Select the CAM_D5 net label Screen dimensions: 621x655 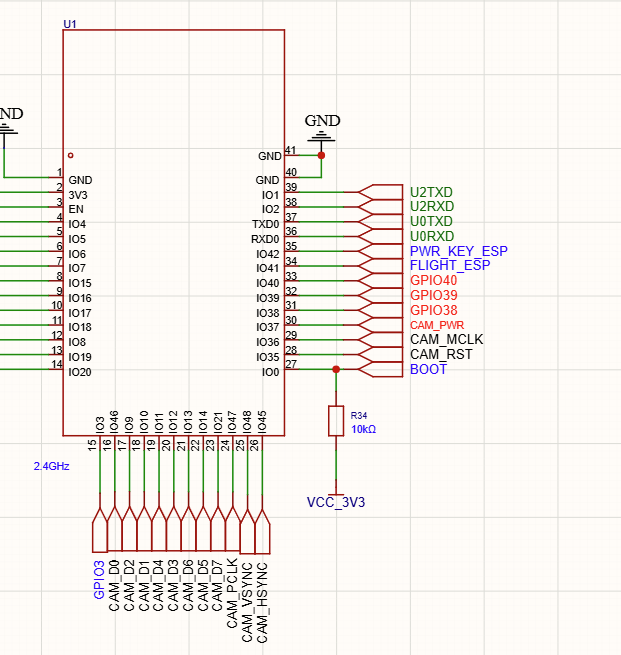tap(203, 586)
